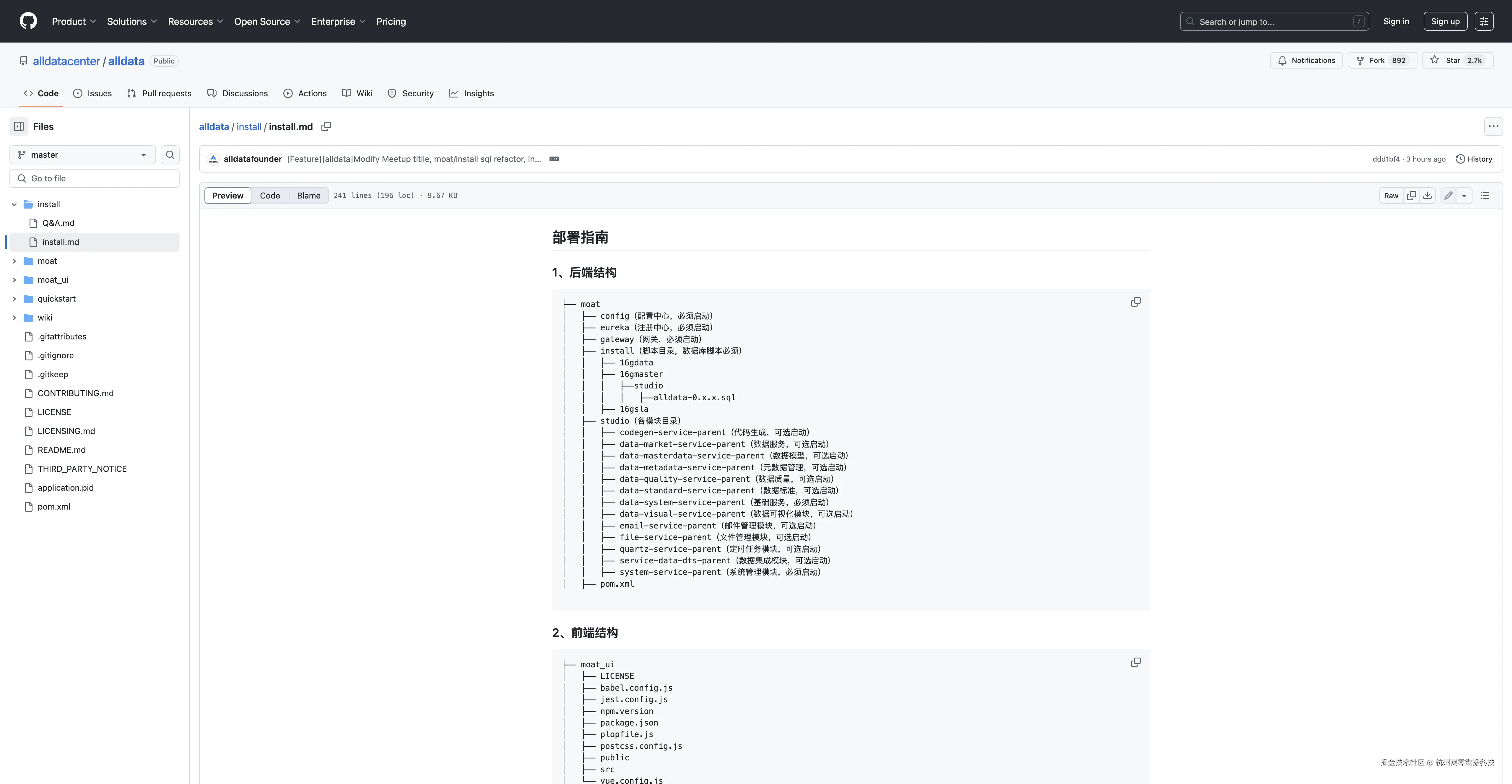
Task: Expand the commit message ellipsis
Action: tap(554, 159)
